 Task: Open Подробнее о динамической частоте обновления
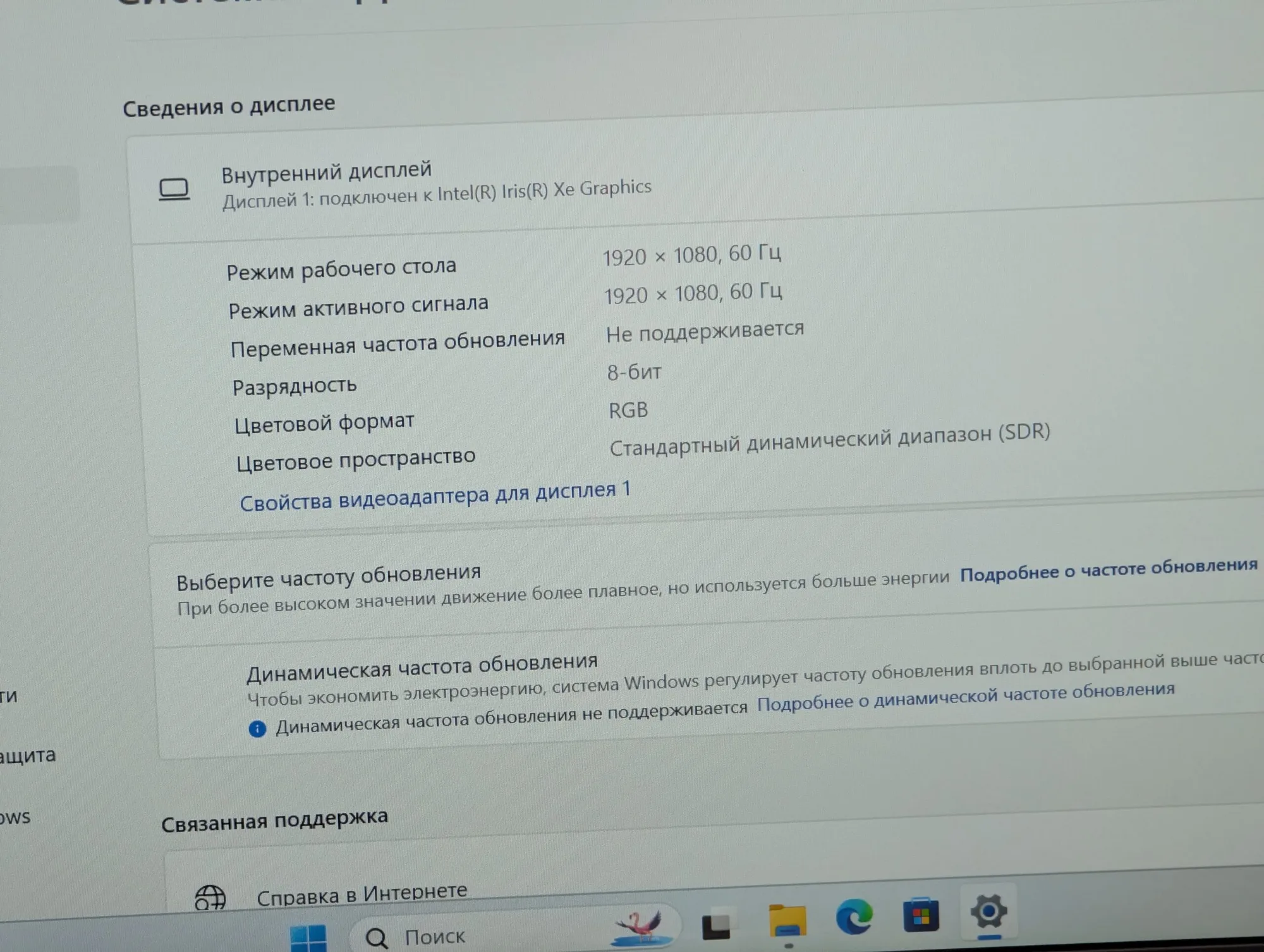tap(966, 696)
